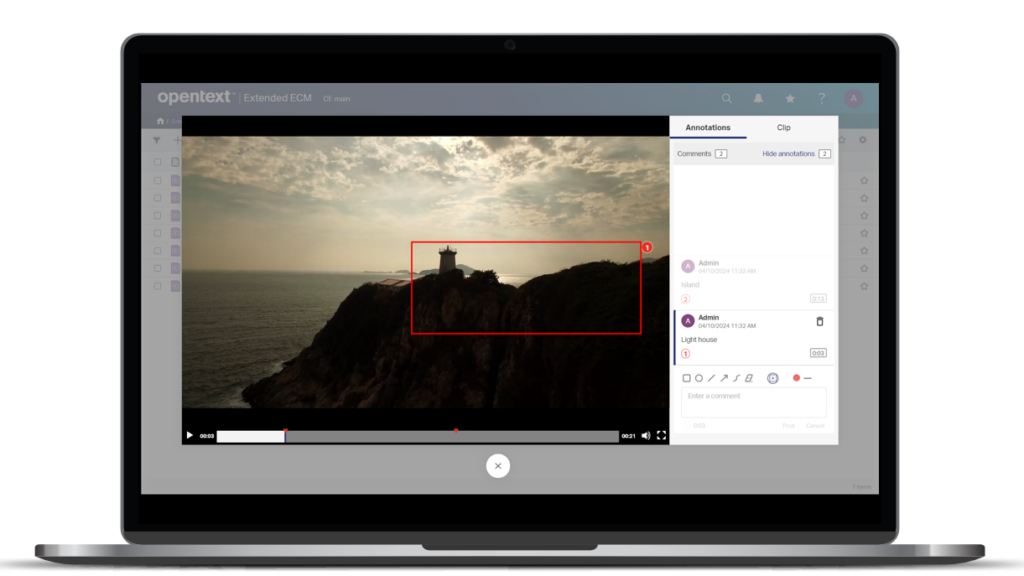Screen dimensions: 1024x576
Task: Delete the Light house comment
Action: click(819, 321)
